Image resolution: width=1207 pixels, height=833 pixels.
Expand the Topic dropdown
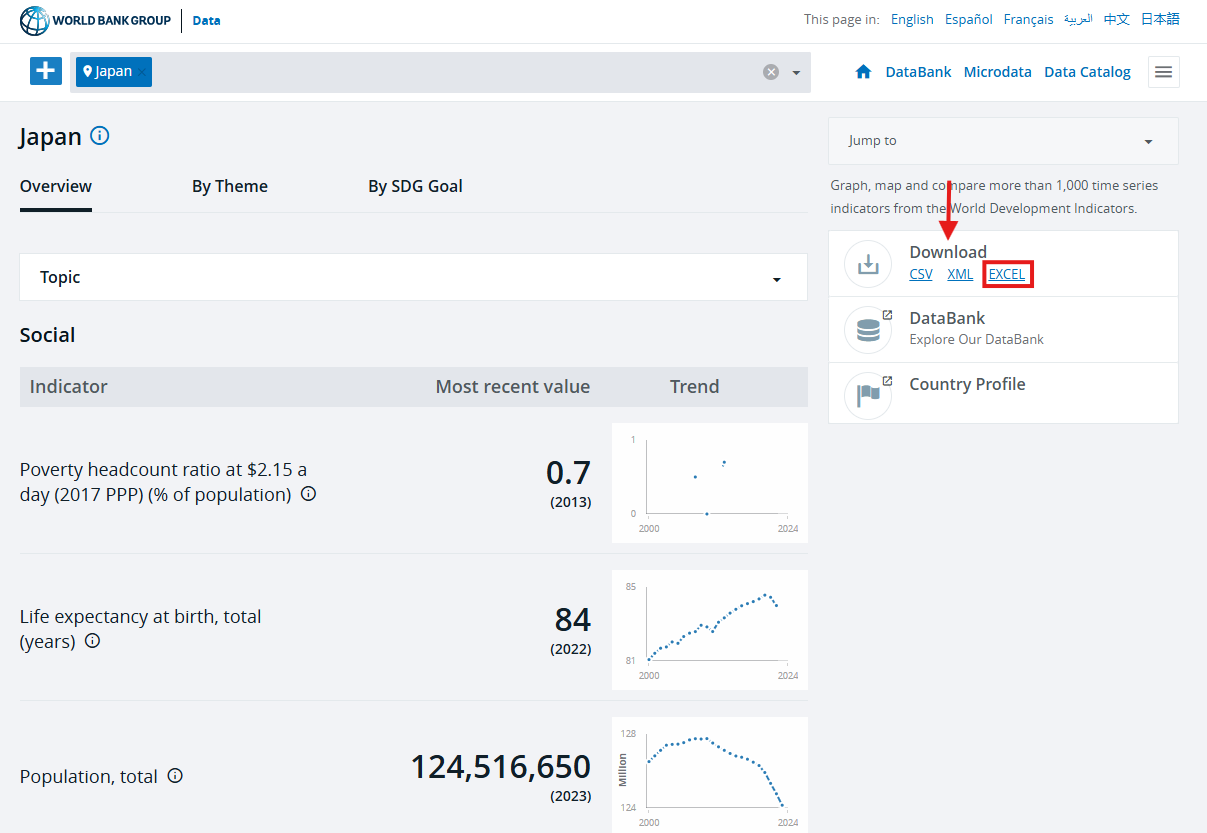tap(413, 277)
